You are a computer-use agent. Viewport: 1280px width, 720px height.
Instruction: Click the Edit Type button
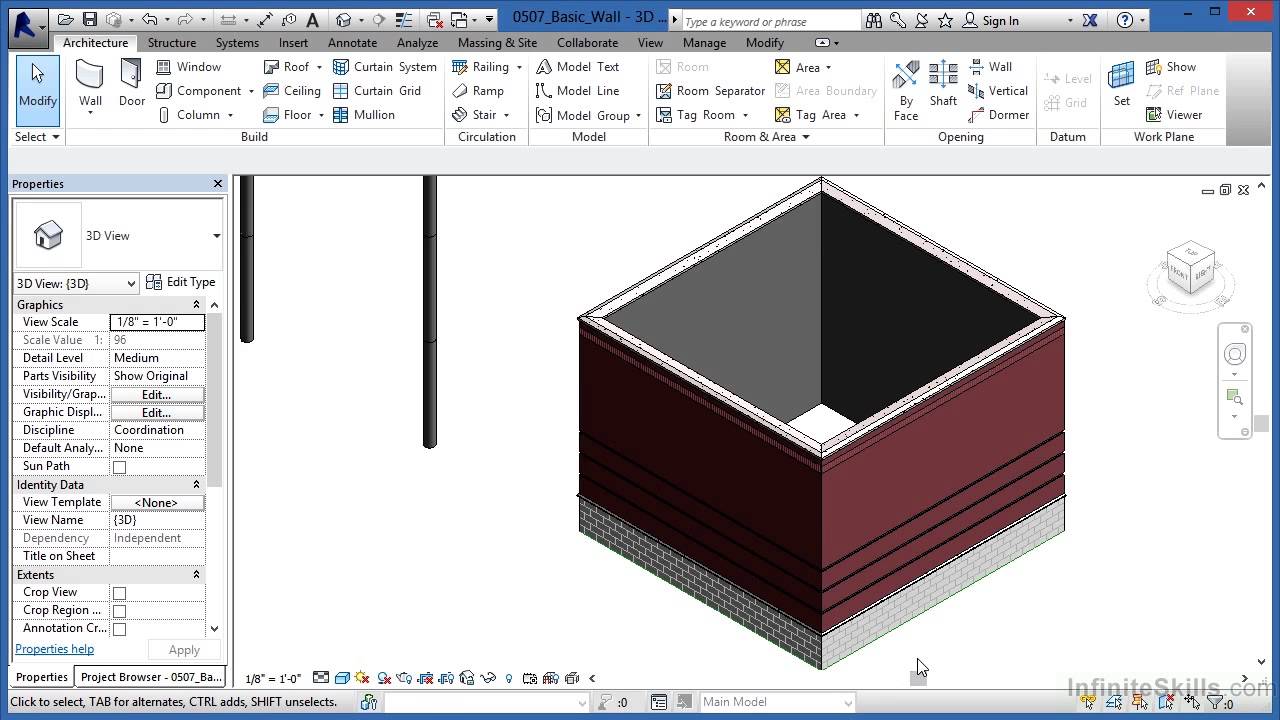point(181,282)
